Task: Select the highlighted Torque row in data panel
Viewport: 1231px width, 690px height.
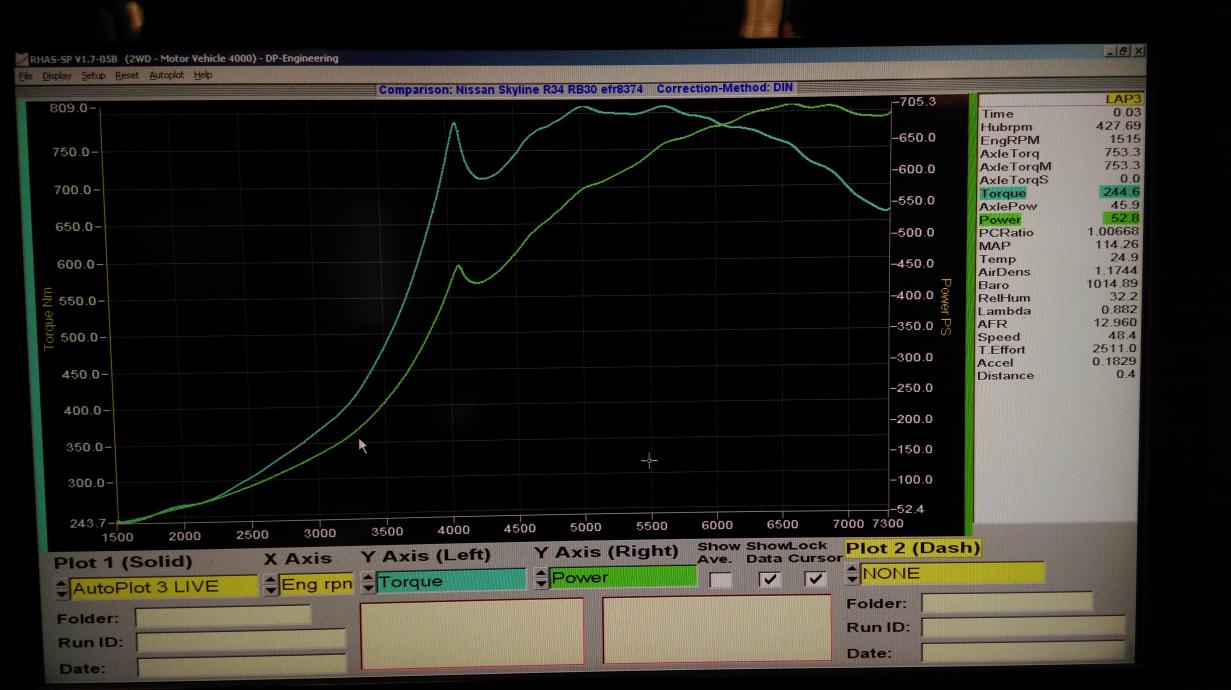Action: tap(1058, 193)
